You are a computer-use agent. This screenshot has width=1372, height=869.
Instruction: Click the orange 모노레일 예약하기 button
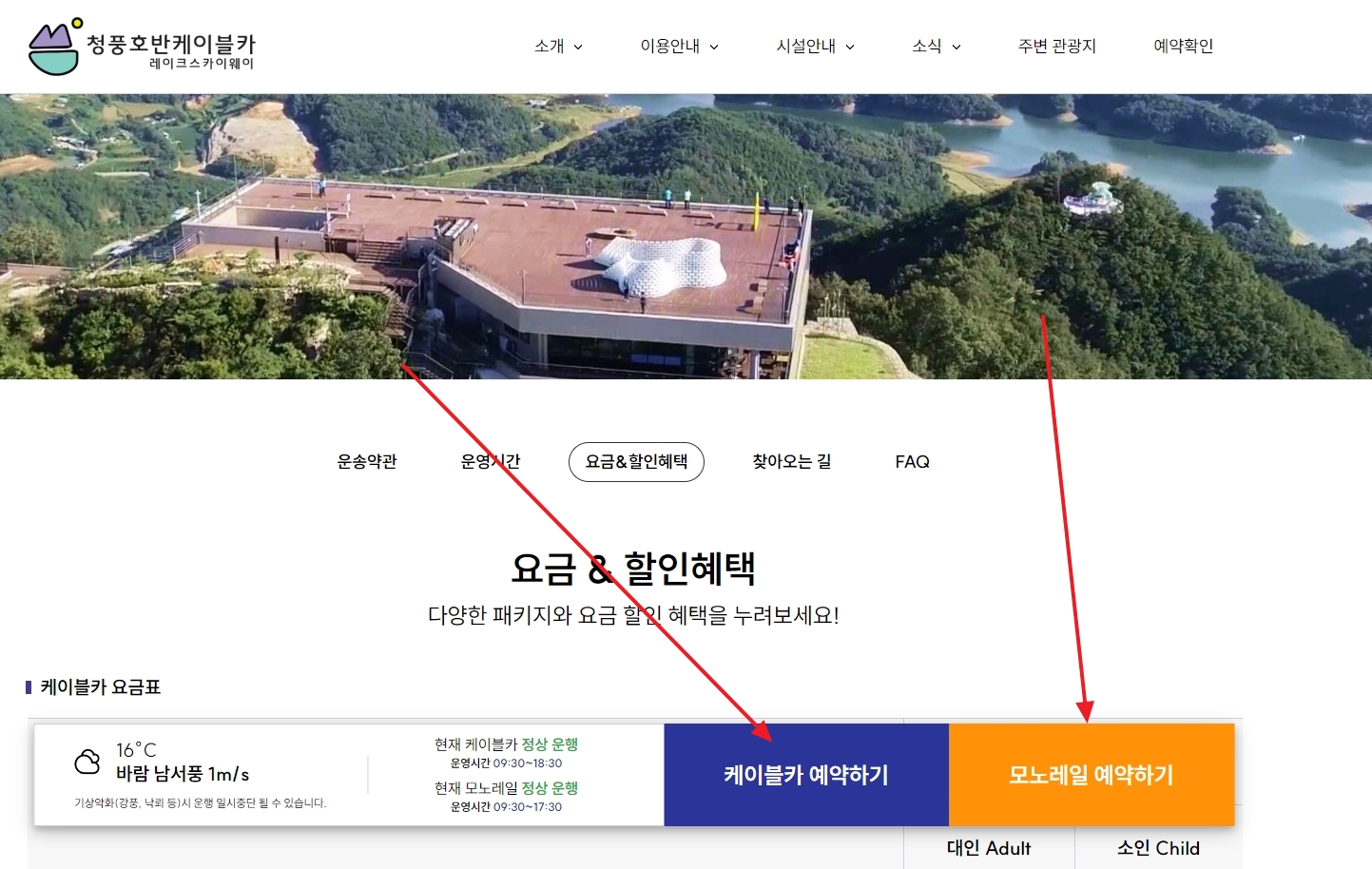(1091, 774)
